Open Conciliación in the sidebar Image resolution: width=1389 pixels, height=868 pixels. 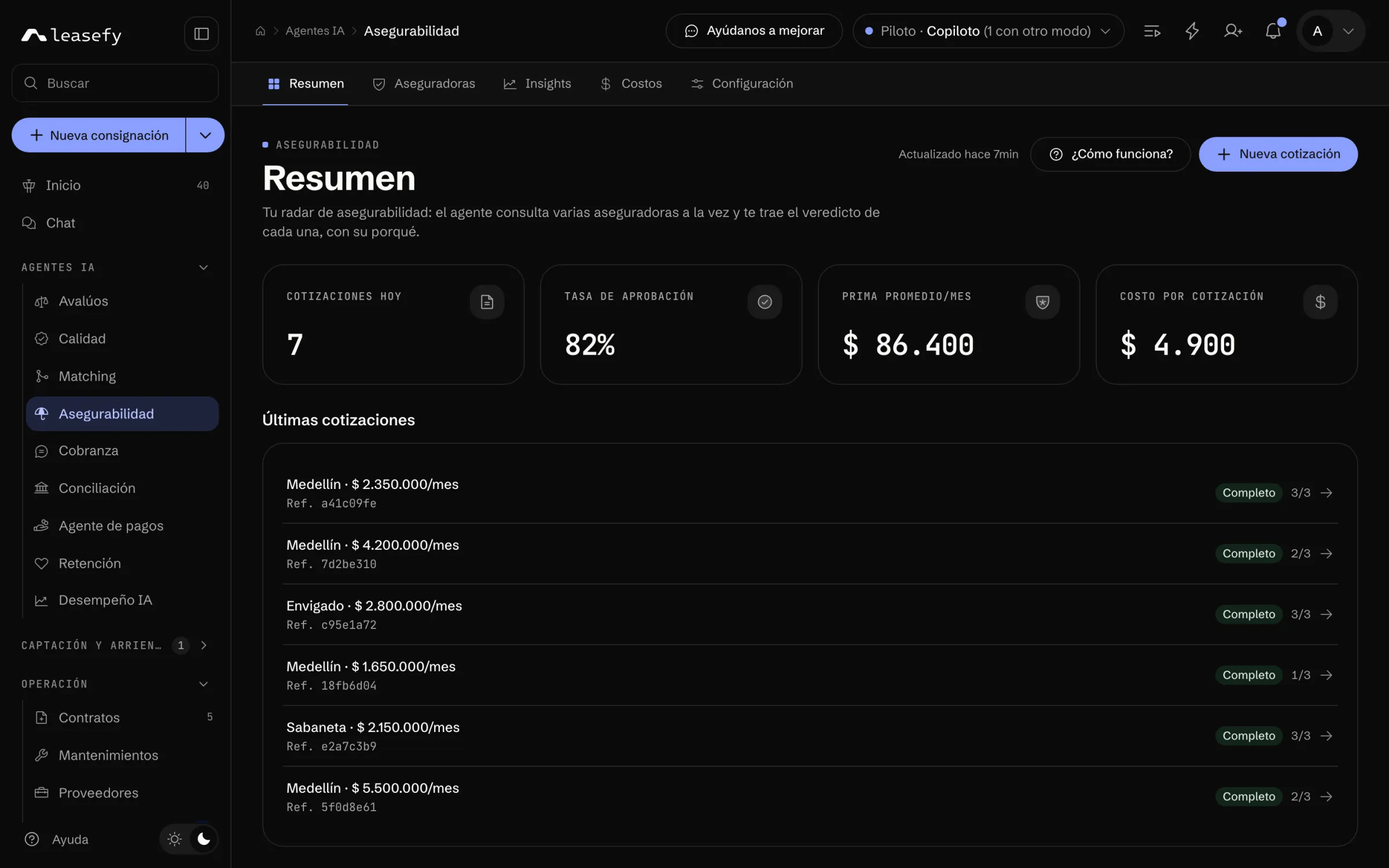(122, 488)
